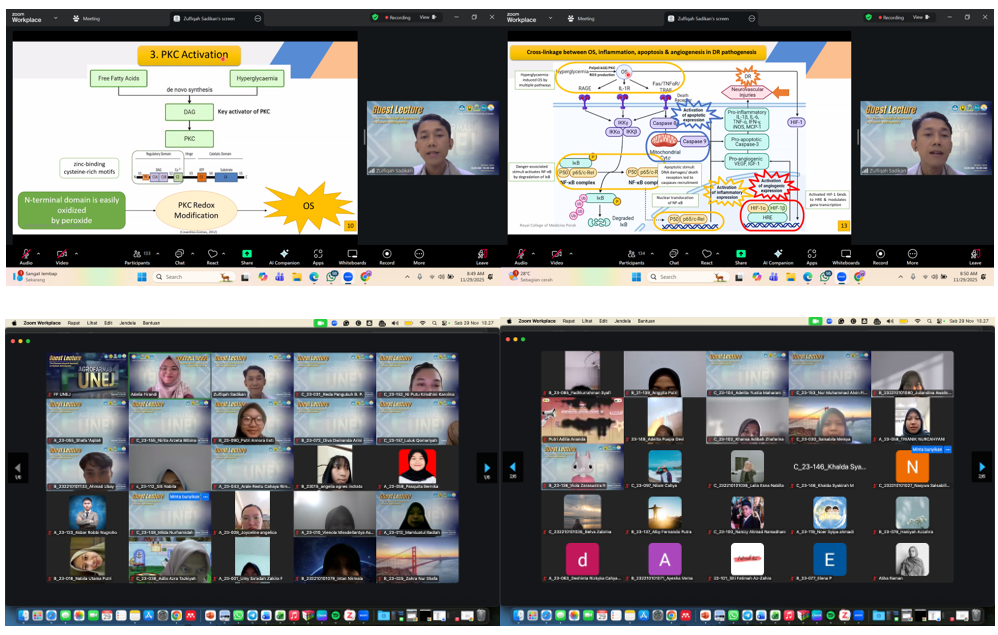Click the More icon in the PKC Activation window

click(420, 255)
